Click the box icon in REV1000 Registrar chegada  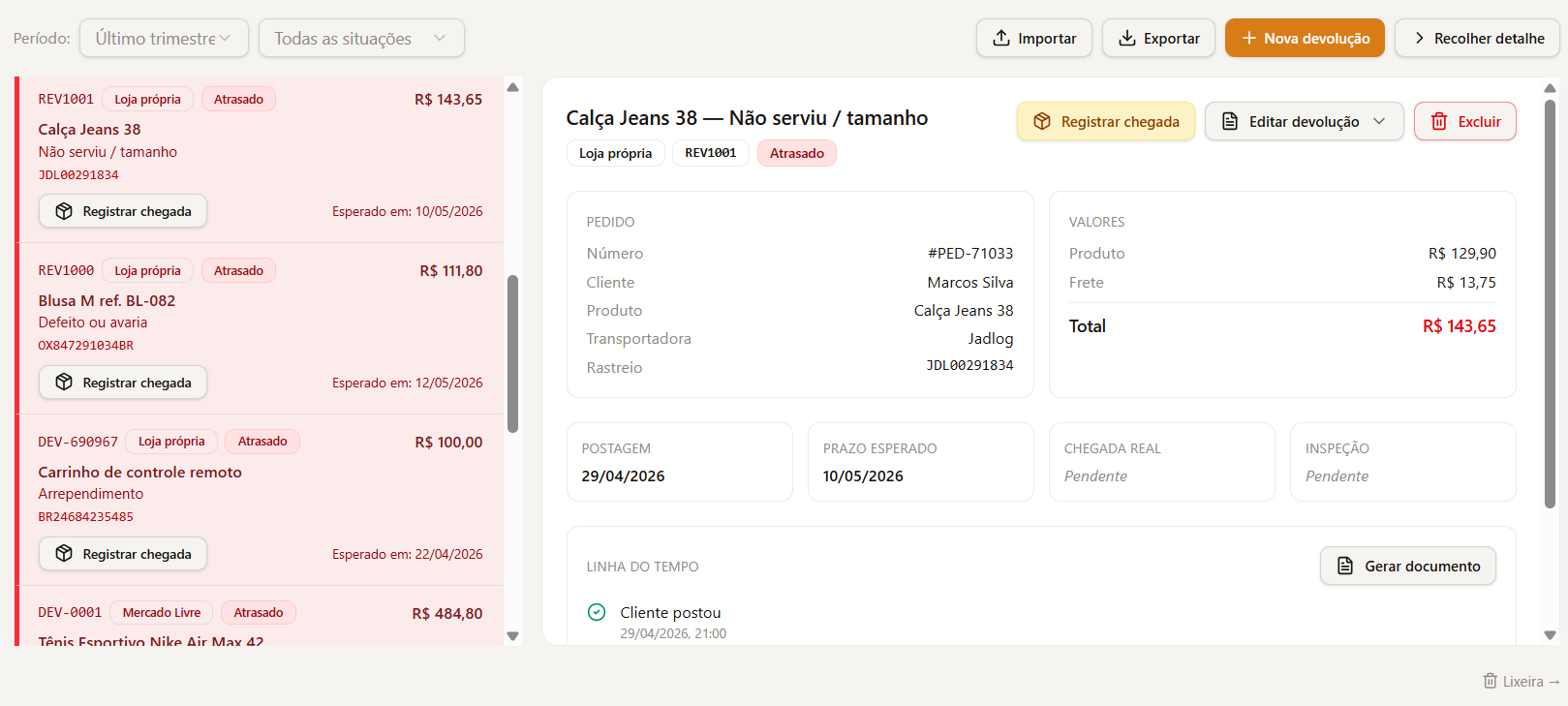64,383
